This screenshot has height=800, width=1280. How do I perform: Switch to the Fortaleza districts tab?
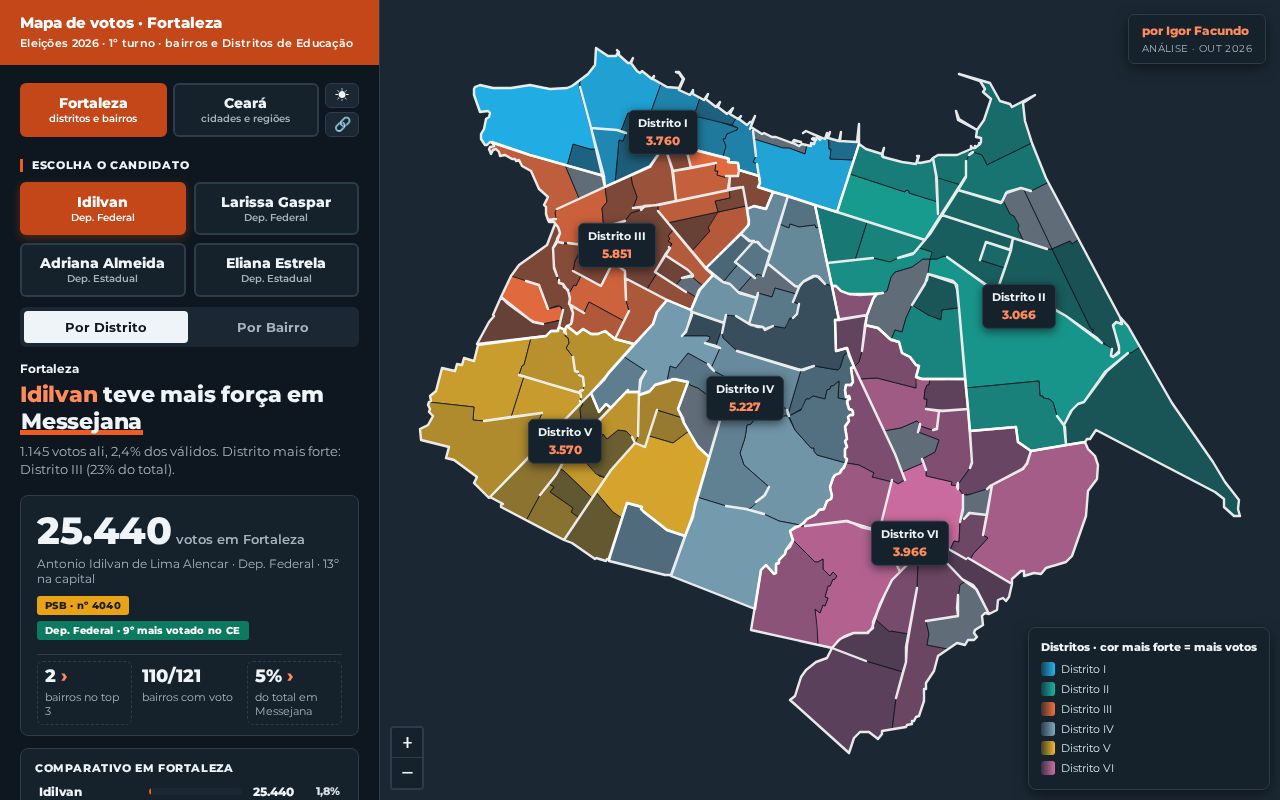click(x=93, y=110)
